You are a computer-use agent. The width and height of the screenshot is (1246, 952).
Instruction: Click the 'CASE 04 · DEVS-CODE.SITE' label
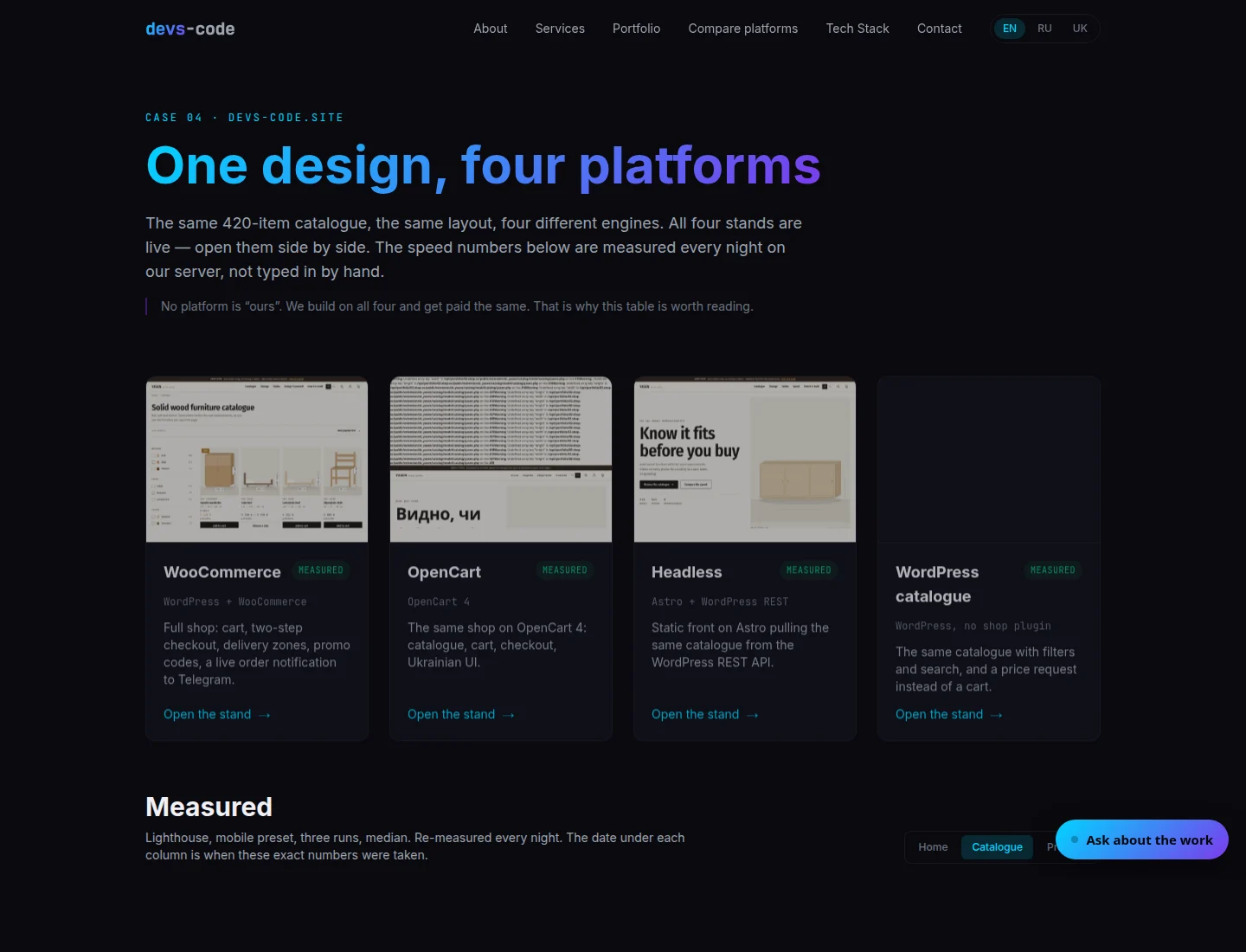(245, 118)
